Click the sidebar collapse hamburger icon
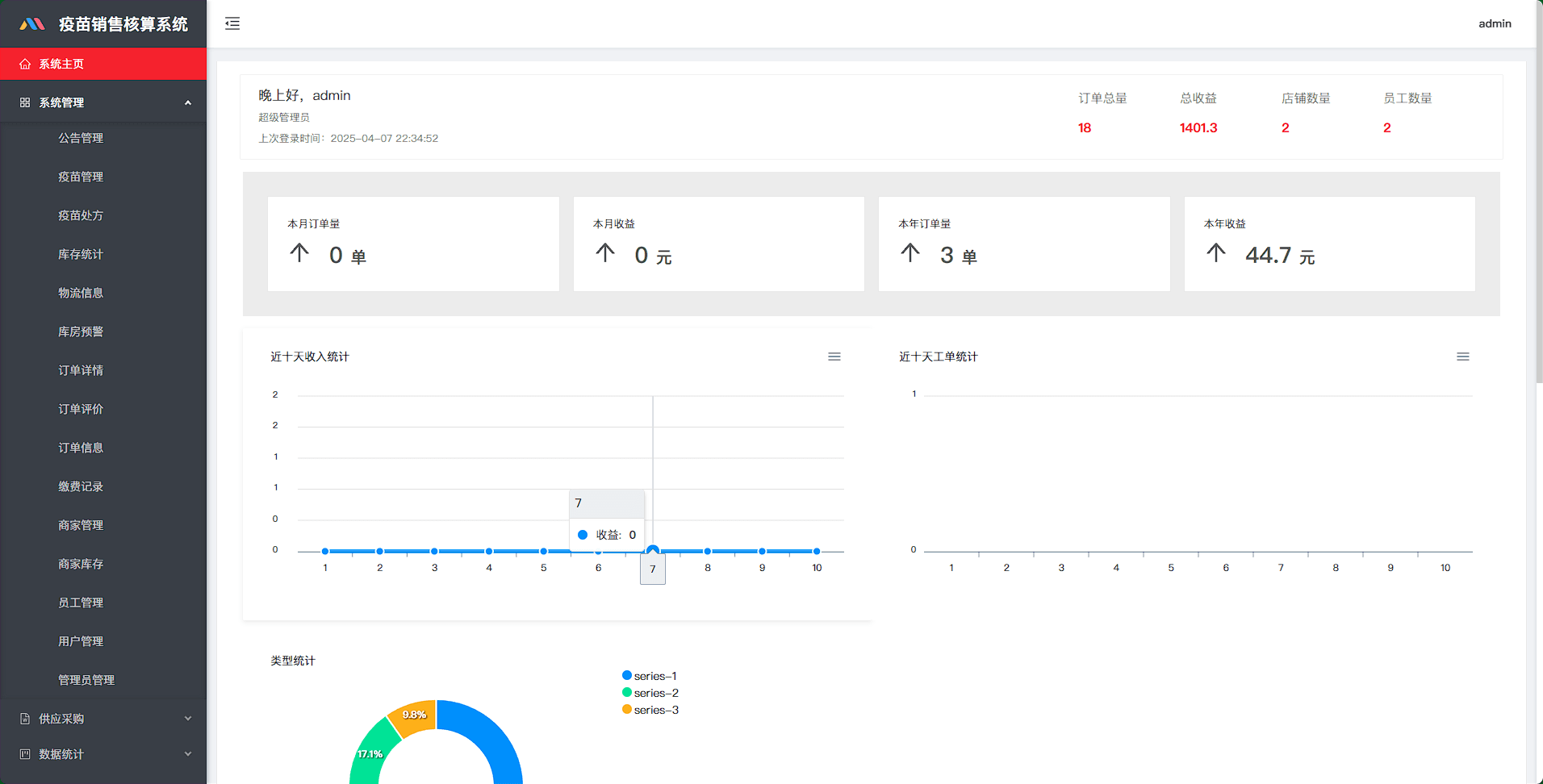This screenshot has height=784, width=1543. pyautogui.click(x=232, y=23)
